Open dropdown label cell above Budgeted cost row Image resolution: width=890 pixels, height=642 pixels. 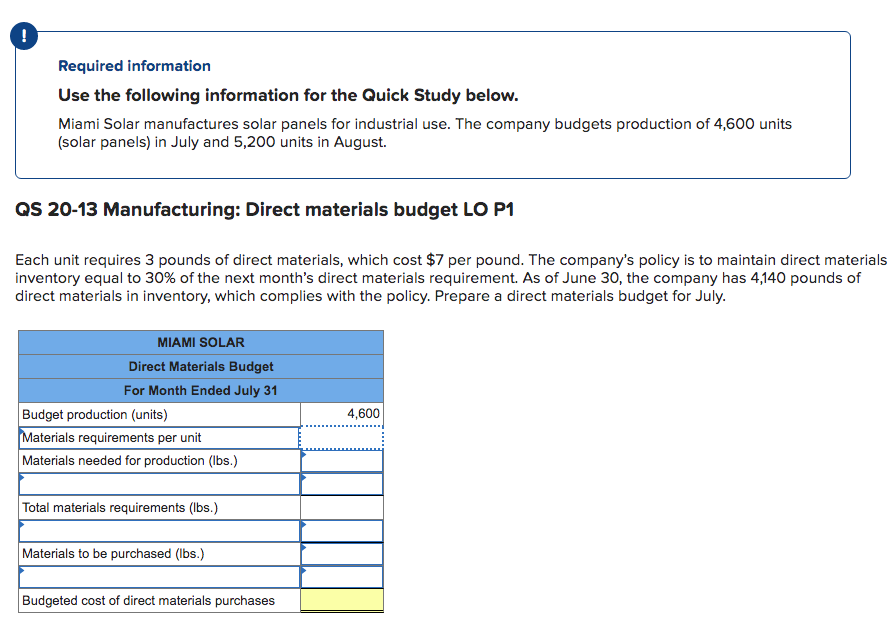(x=159, y=577)
